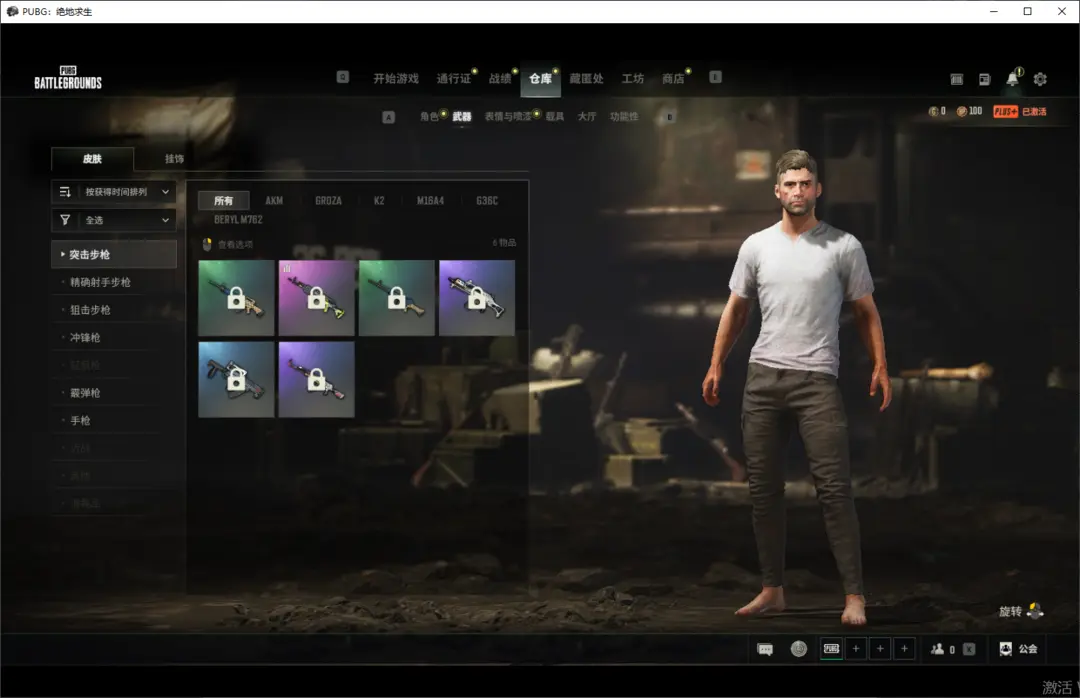Filter skins by AKM
The width and height of the screenshot is (1080, 698).
[274, 201]
